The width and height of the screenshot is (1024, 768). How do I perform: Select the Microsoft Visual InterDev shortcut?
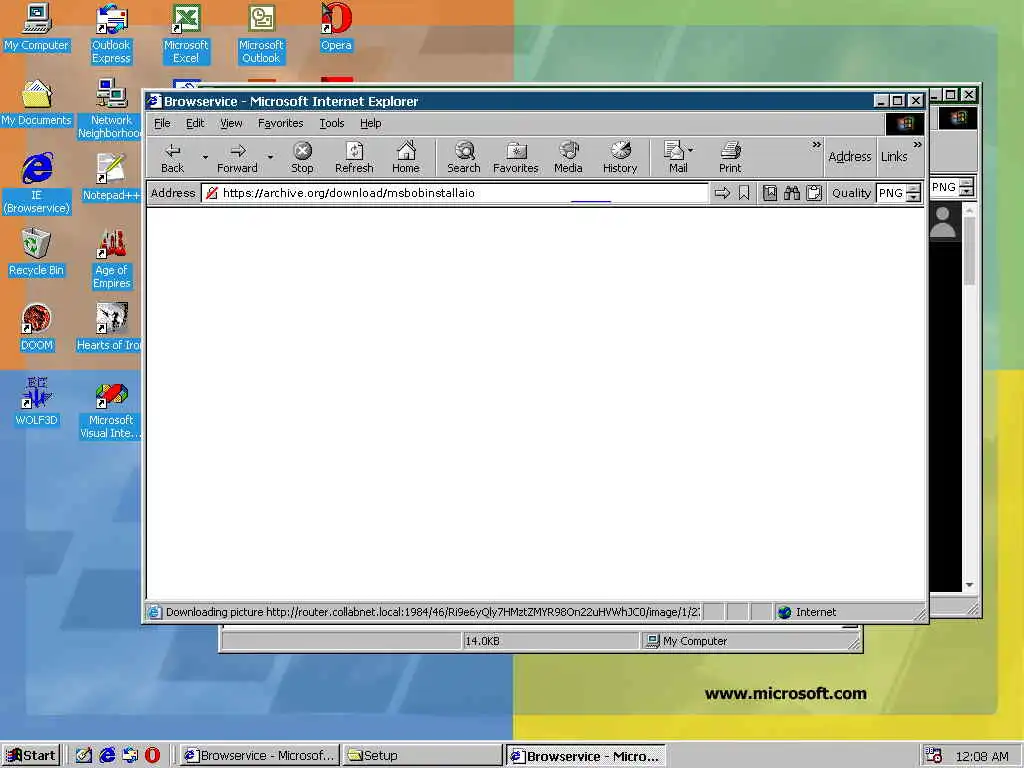[111, 409]
